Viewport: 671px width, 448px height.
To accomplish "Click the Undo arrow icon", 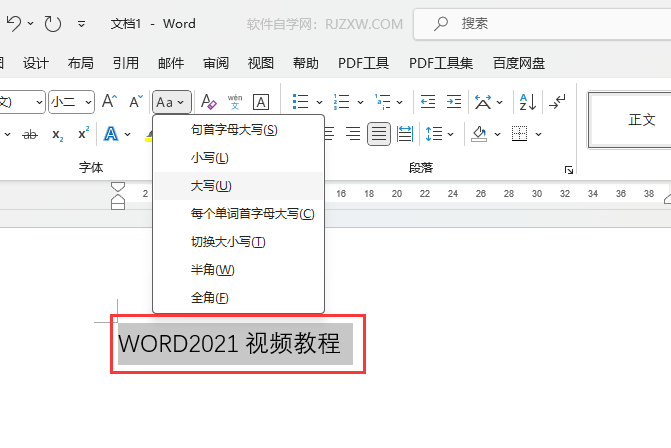I will point(14,24).
